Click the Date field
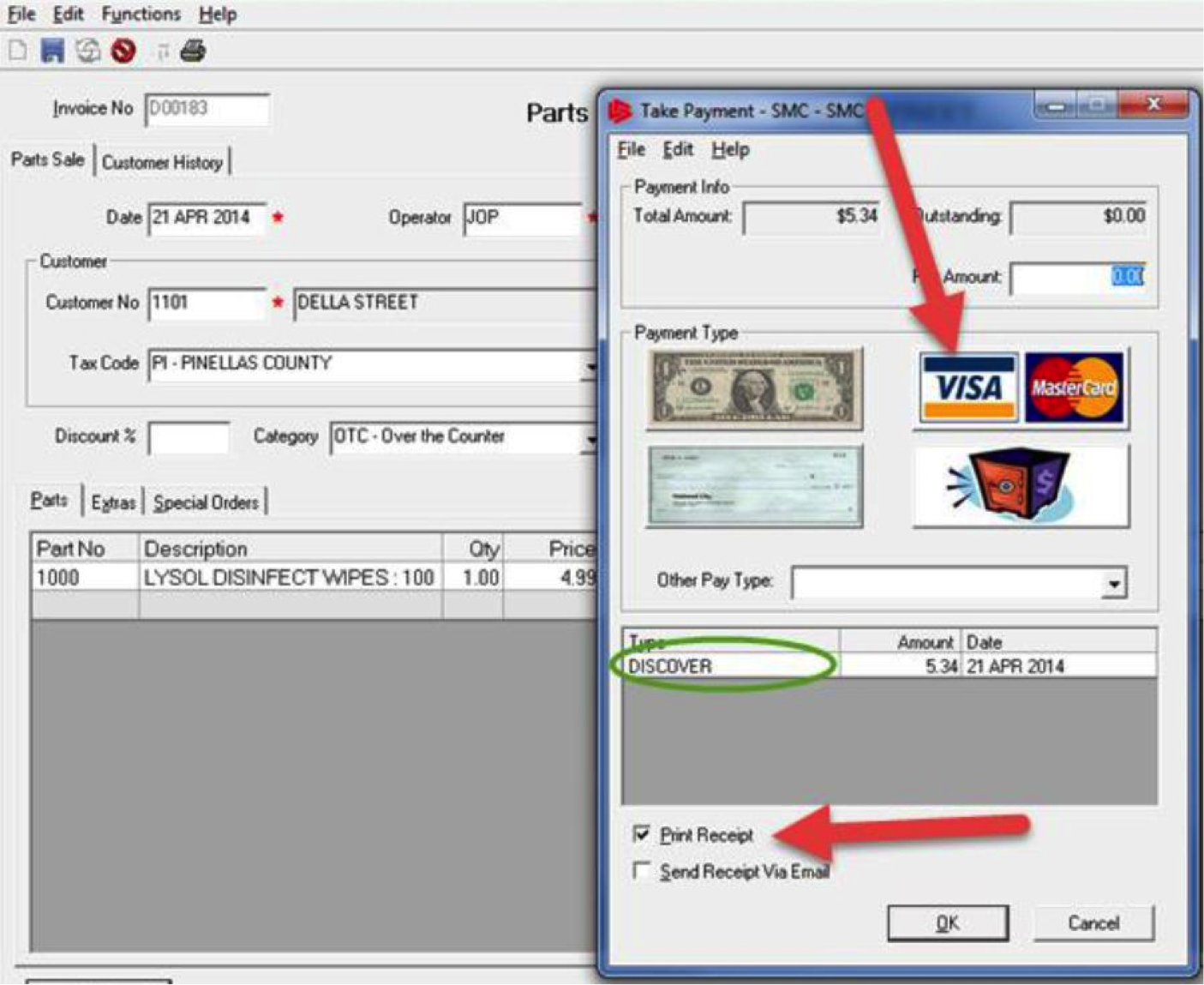 [x=207, y=218]
